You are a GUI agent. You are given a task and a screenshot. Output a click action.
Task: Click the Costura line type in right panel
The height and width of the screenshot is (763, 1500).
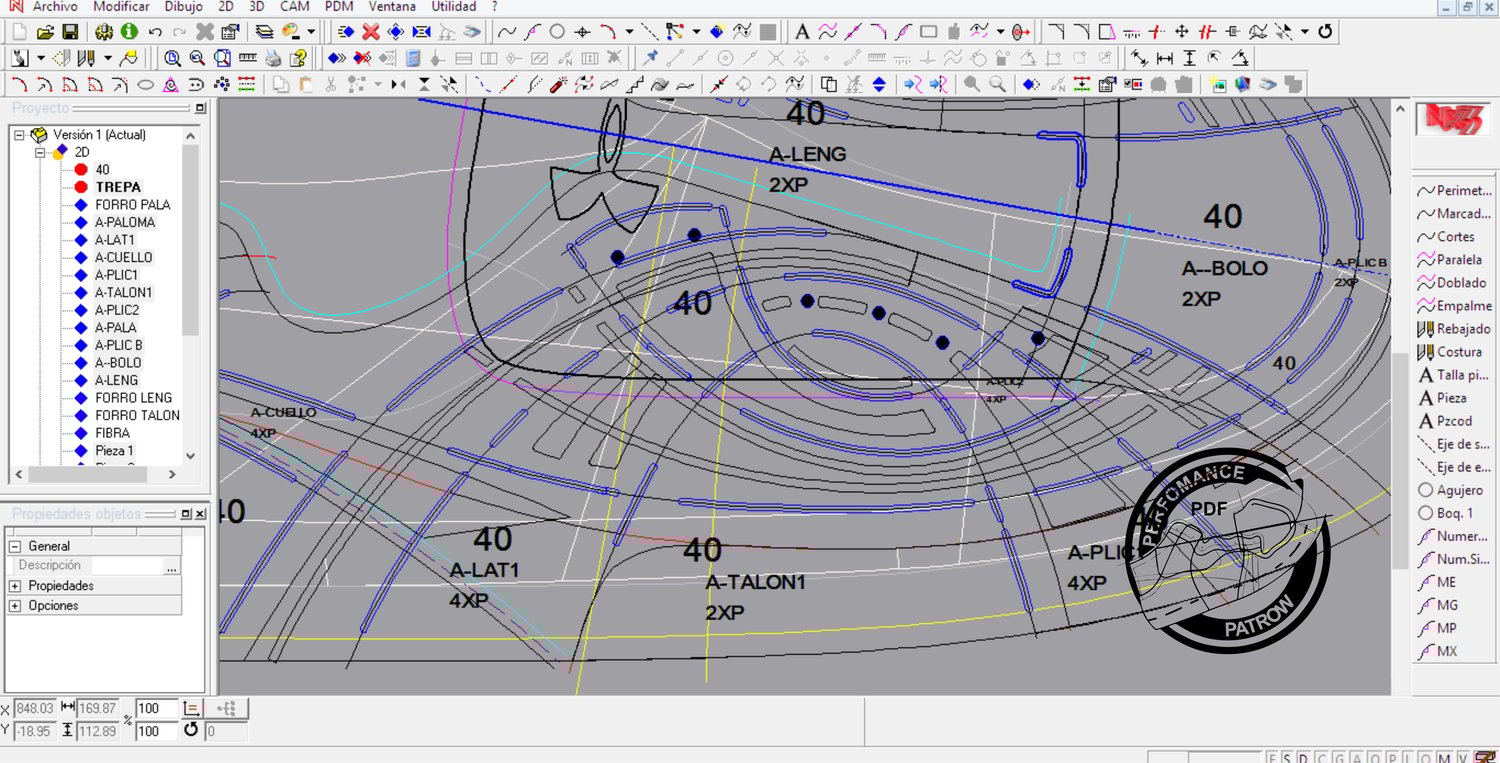(x=1458, y=352)
